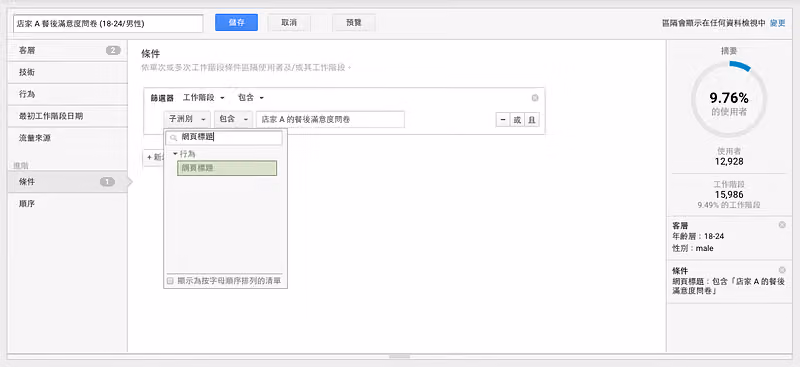
Task: Open the 最初工作階段日期 section
Action: [67, 116]
